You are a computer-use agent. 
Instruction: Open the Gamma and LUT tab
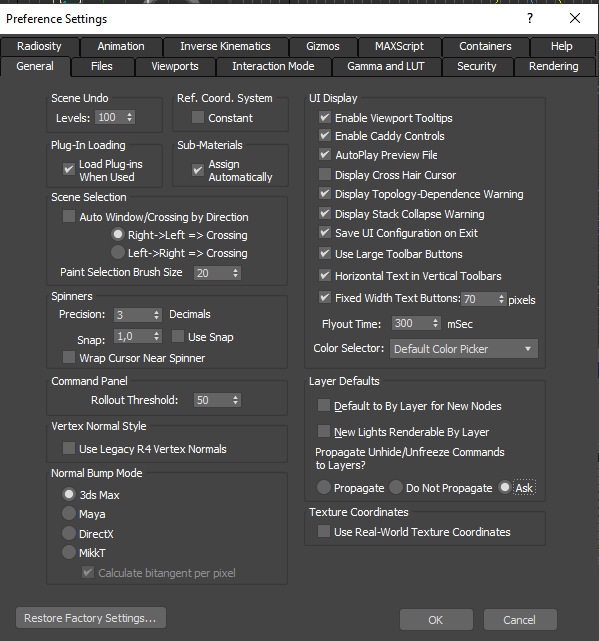tap(386, 66)
